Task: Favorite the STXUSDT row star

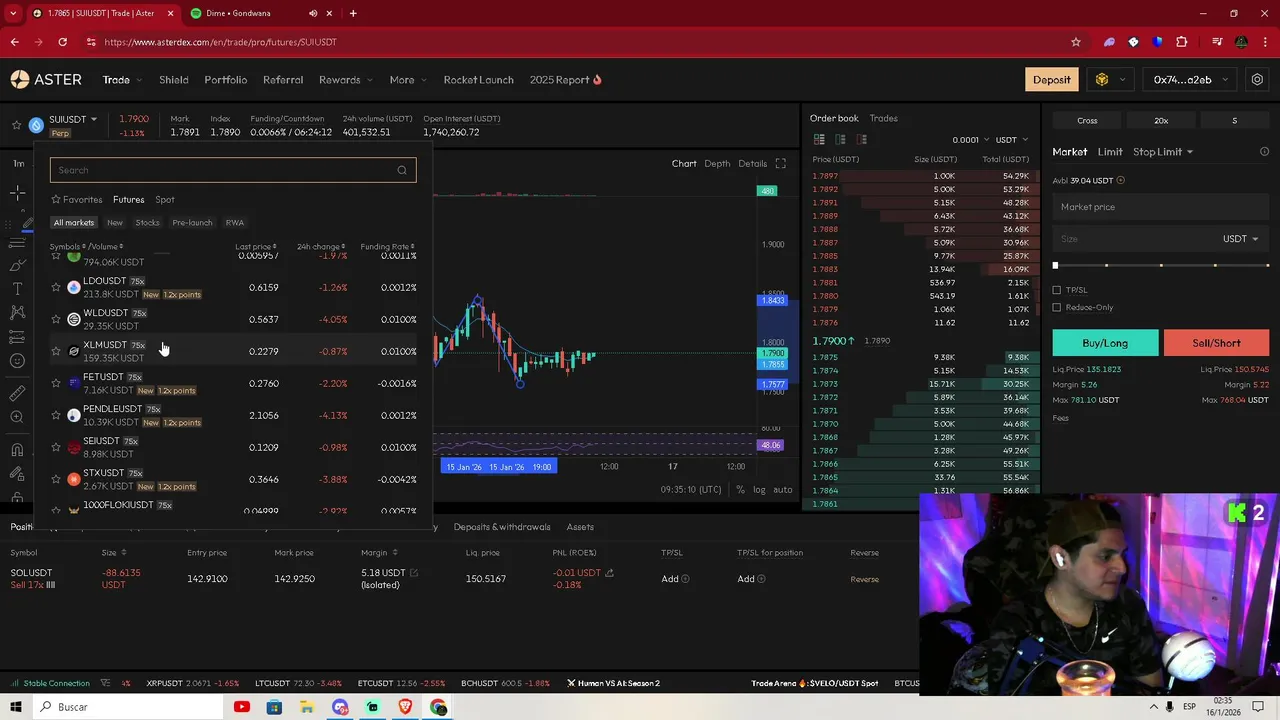Action: click(x=56, y=479)
